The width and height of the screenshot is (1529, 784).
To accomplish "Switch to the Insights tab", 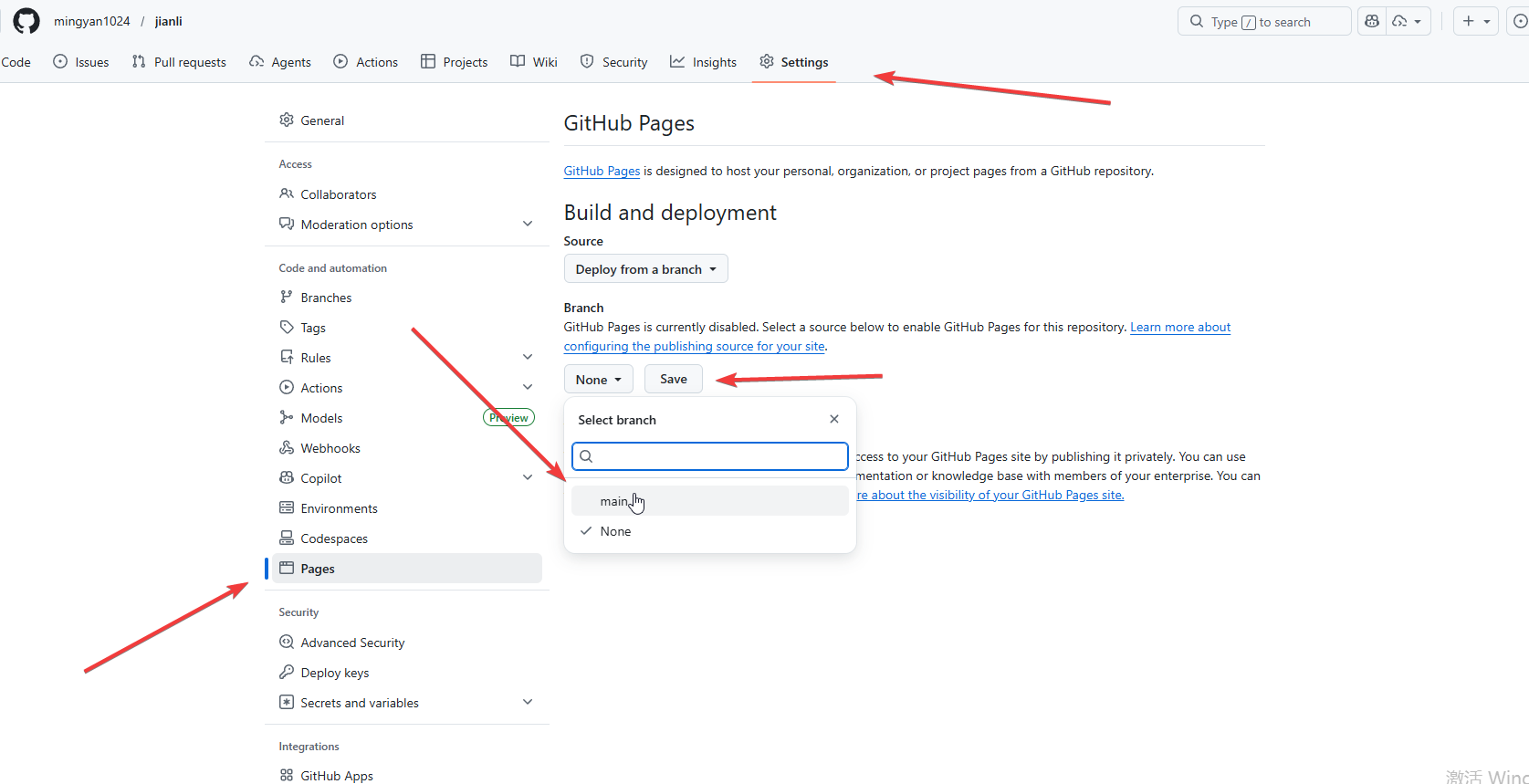I will click(703, 62).
